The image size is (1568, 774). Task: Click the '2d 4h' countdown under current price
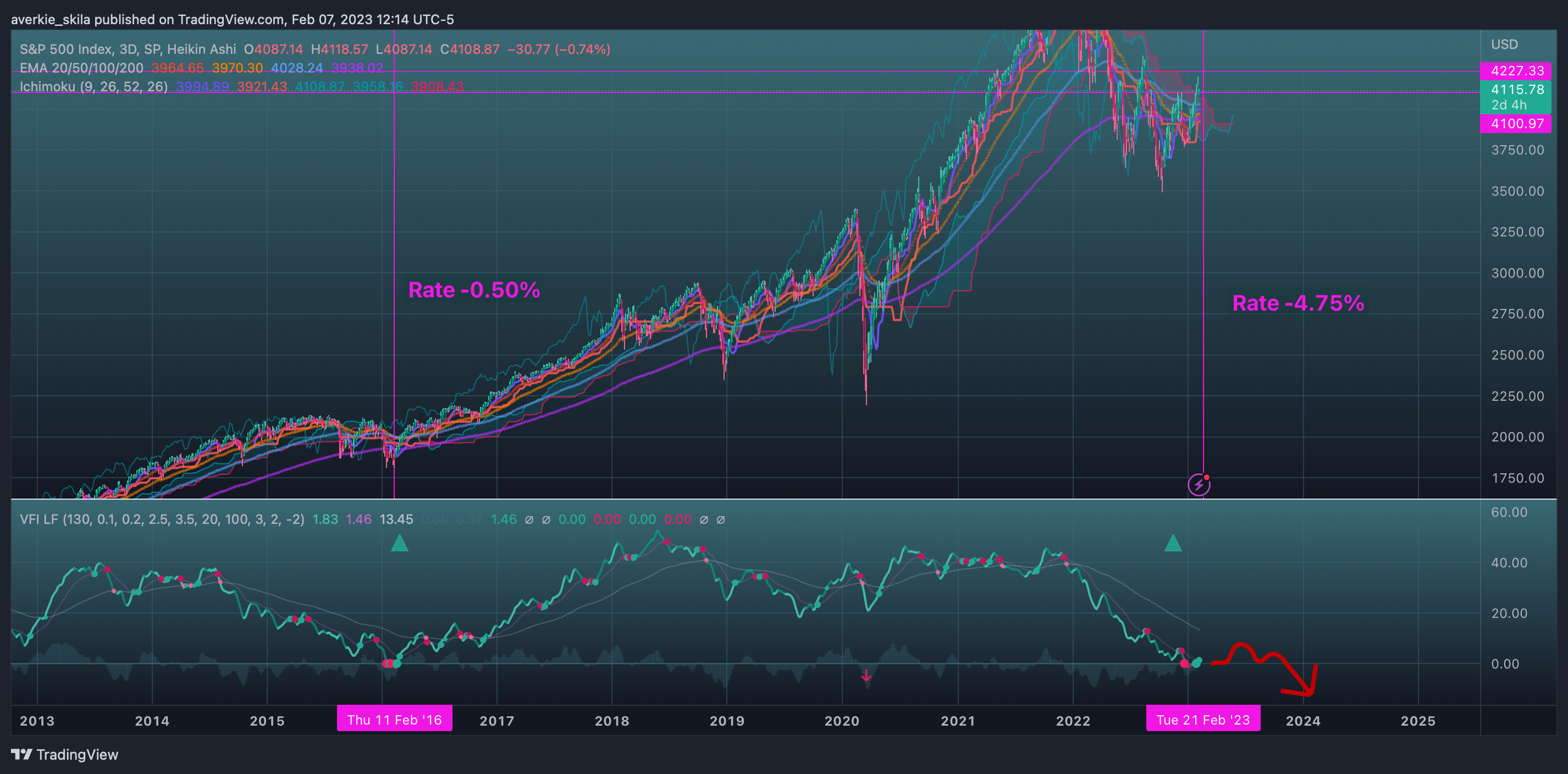pos(1509,105)
